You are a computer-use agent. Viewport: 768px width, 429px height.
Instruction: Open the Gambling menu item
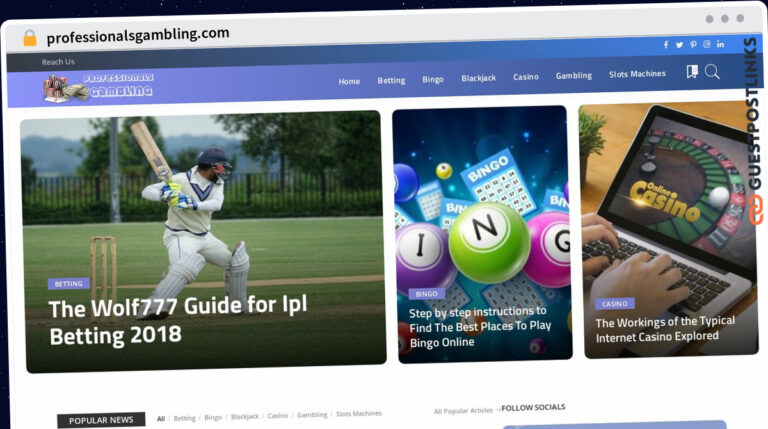click(x=574, y=75)
